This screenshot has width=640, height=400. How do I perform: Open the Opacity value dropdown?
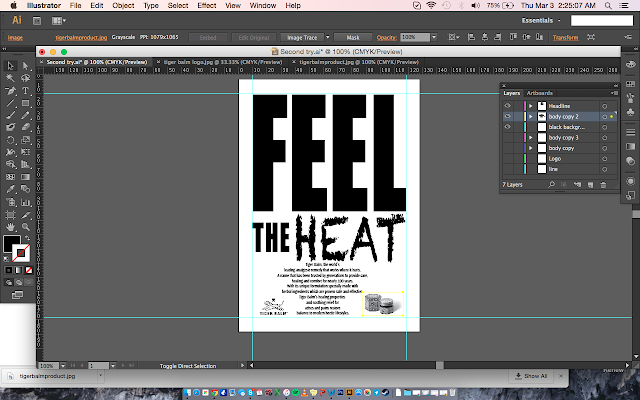point(434,37)
